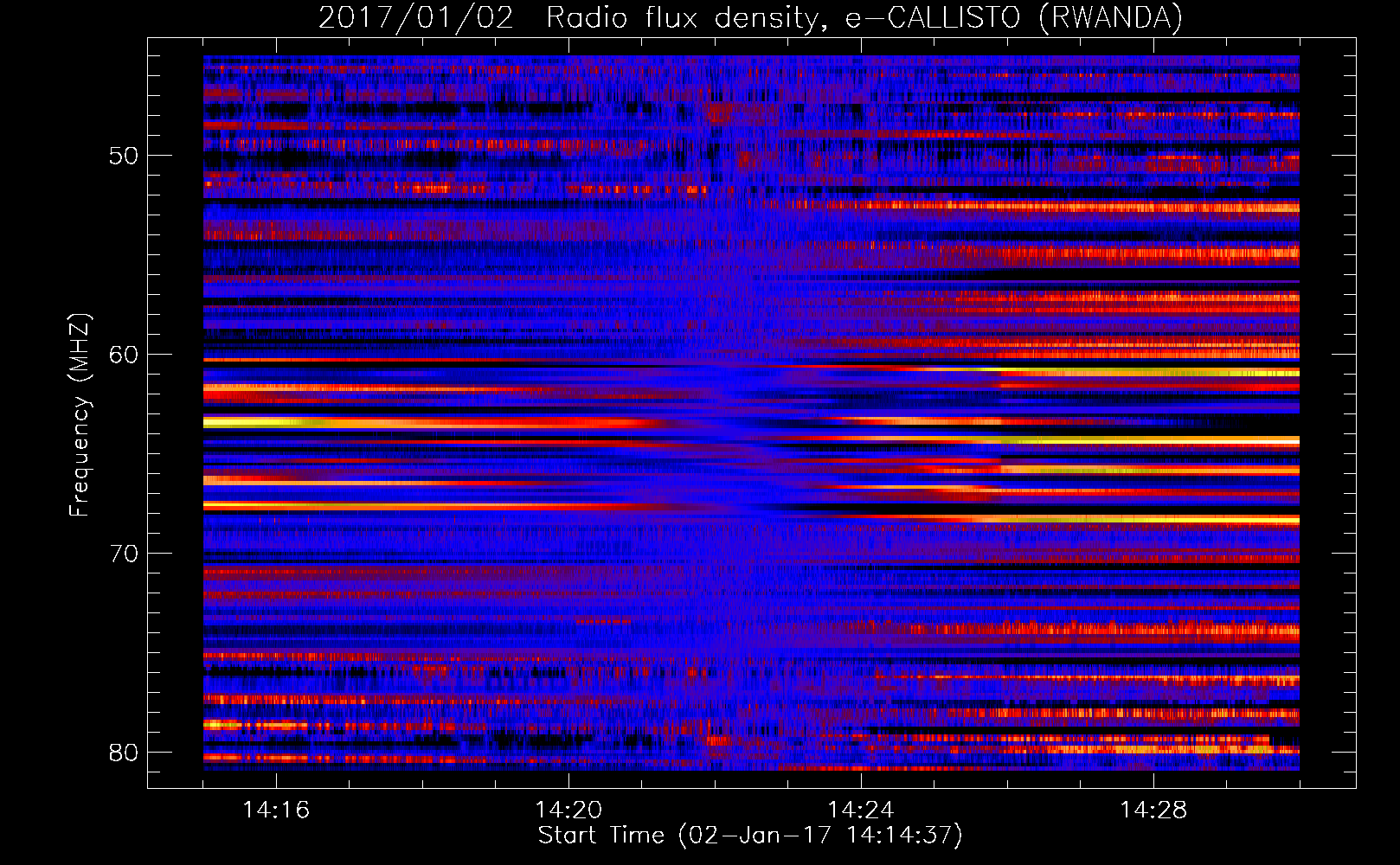Click the 14:20 time tick label

click(568, 810)
